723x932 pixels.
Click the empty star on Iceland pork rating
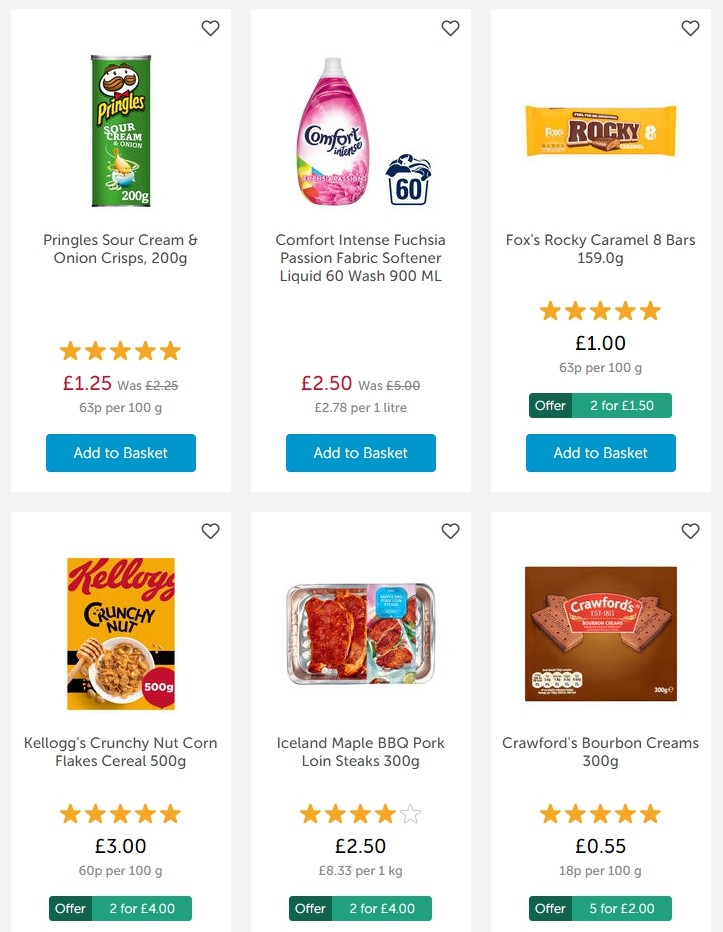(410, 814)
